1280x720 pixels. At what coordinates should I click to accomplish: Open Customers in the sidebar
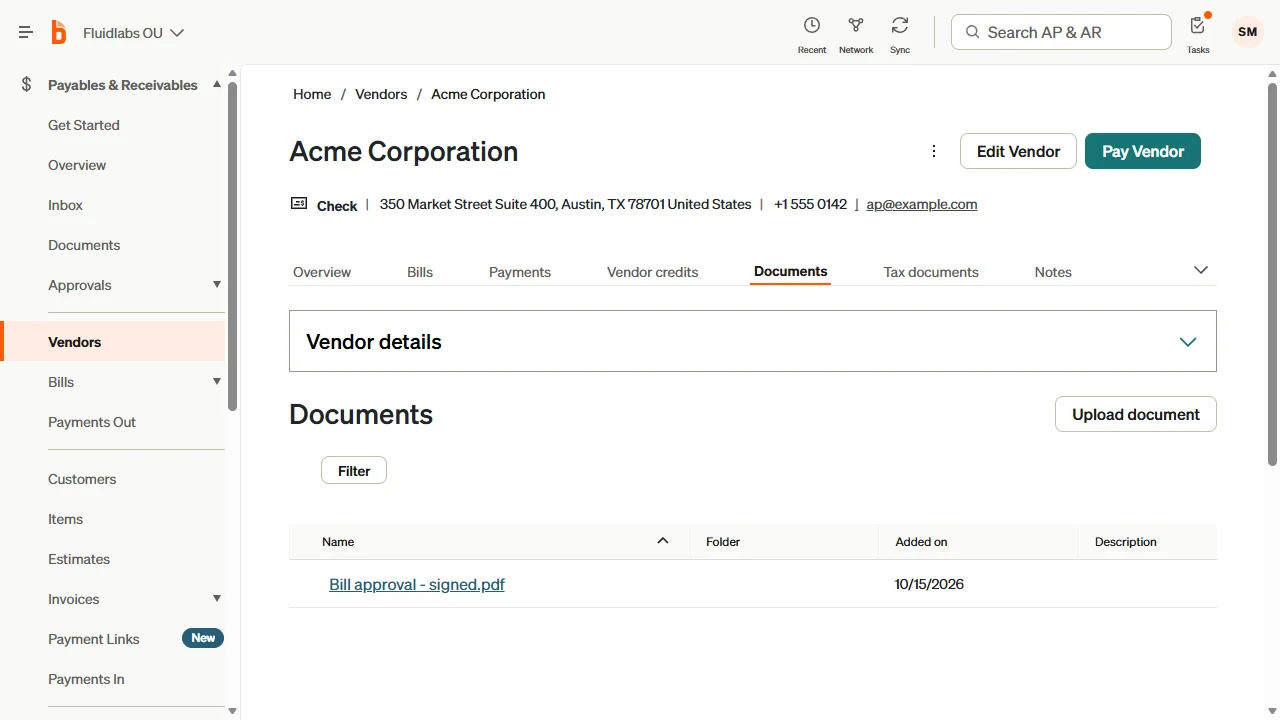(82, 479)
